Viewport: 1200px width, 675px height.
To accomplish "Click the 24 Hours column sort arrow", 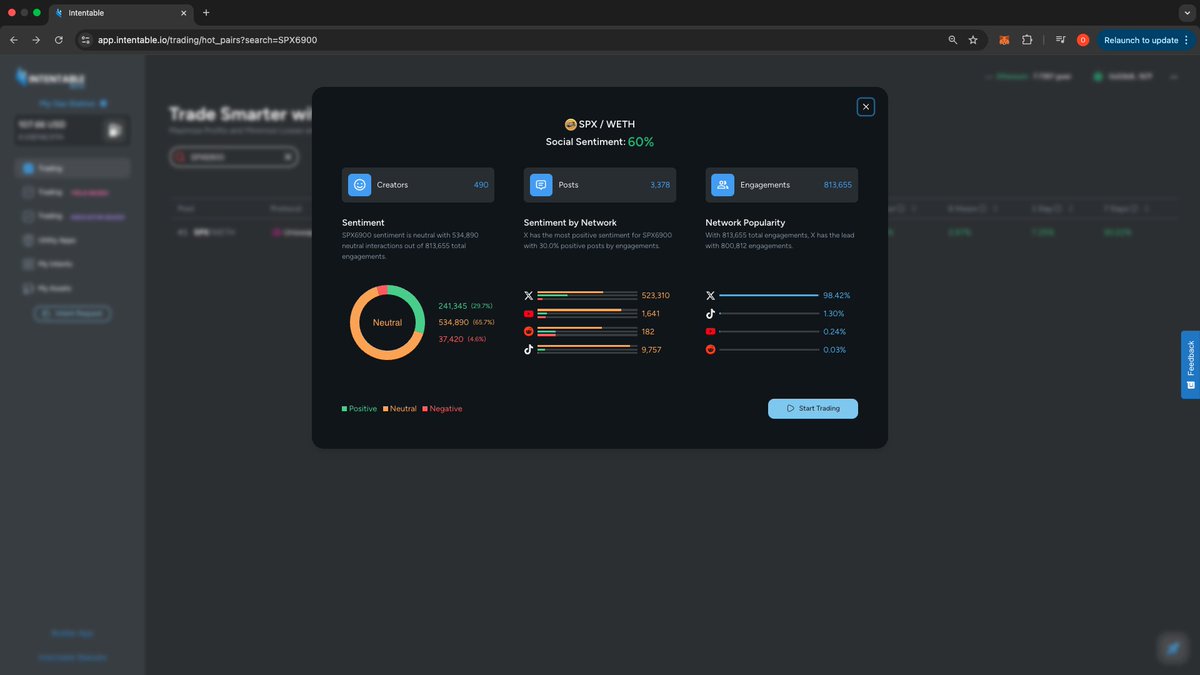I will pos(995,208).
